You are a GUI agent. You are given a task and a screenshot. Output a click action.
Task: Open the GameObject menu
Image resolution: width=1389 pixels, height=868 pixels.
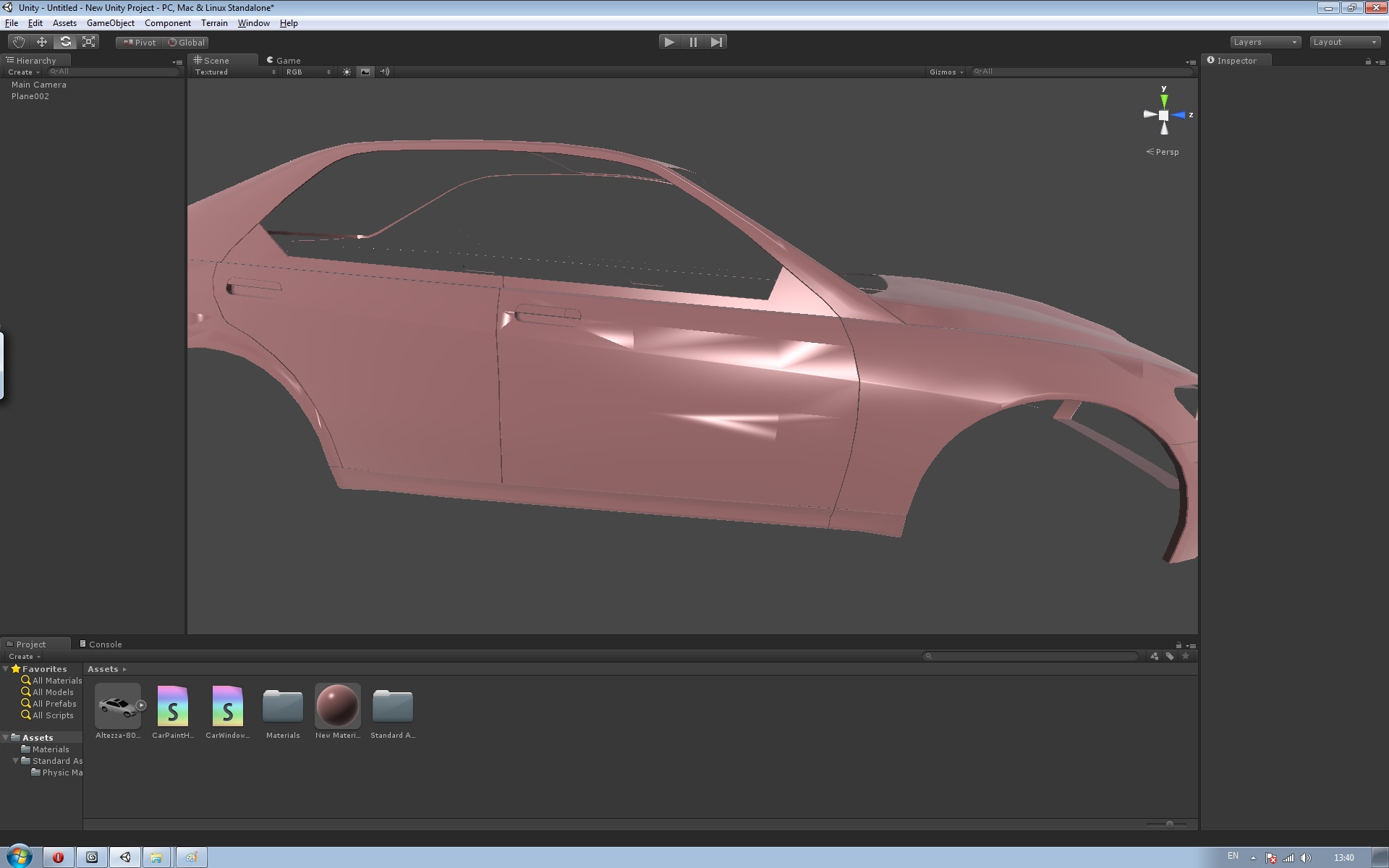[110, 23]
